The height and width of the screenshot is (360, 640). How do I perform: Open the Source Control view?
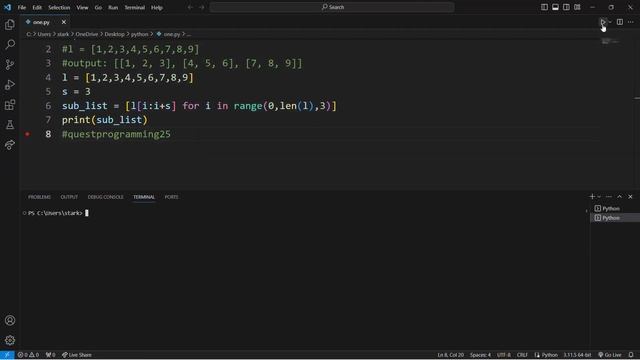click(10, 64)
